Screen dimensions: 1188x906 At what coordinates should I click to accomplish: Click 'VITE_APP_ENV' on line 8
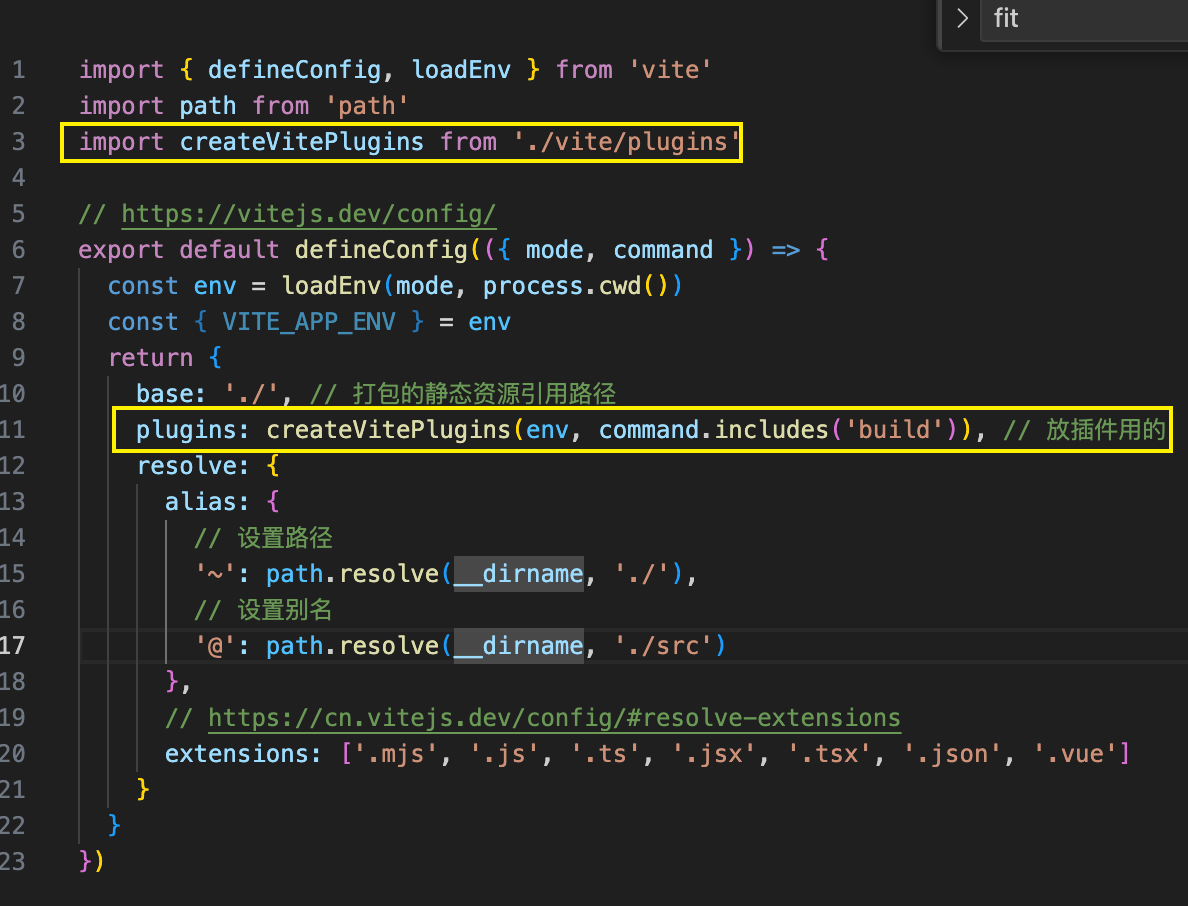point(309,322)
